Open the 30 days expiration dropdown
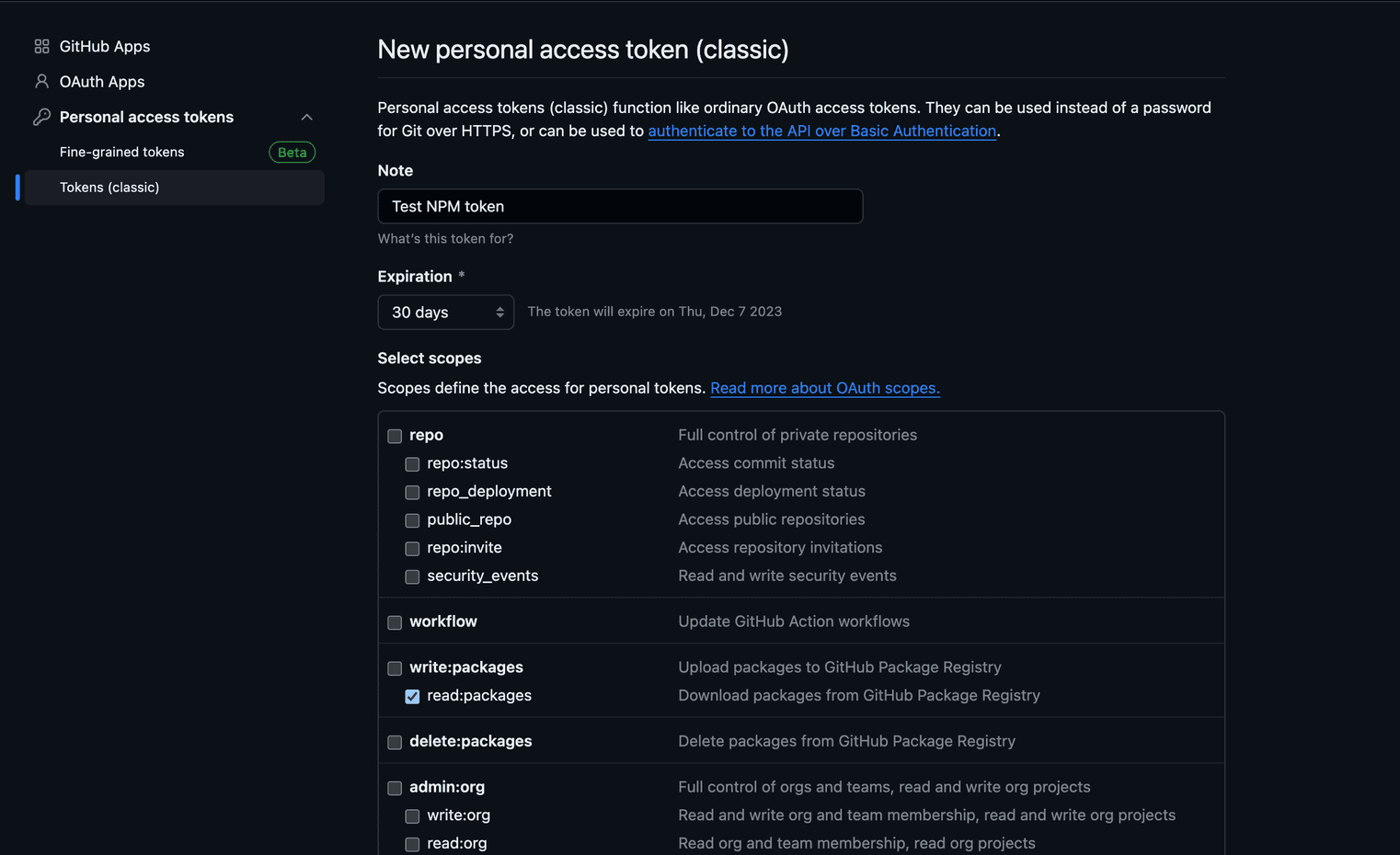 445,313
